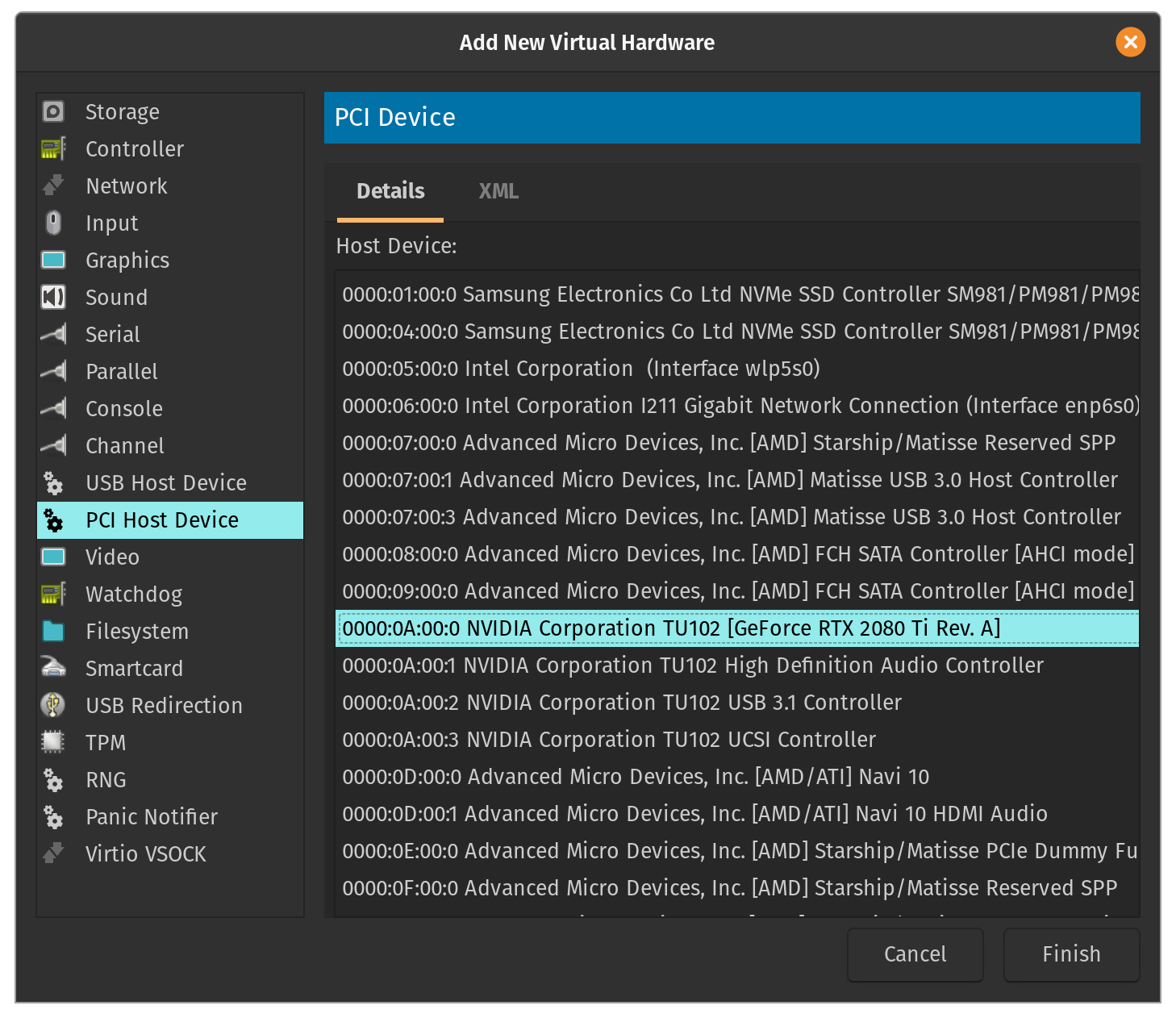This screenshot has height=1018, width=1176.
Task: Click the Sound speaker icon
Action: point(53,297)
